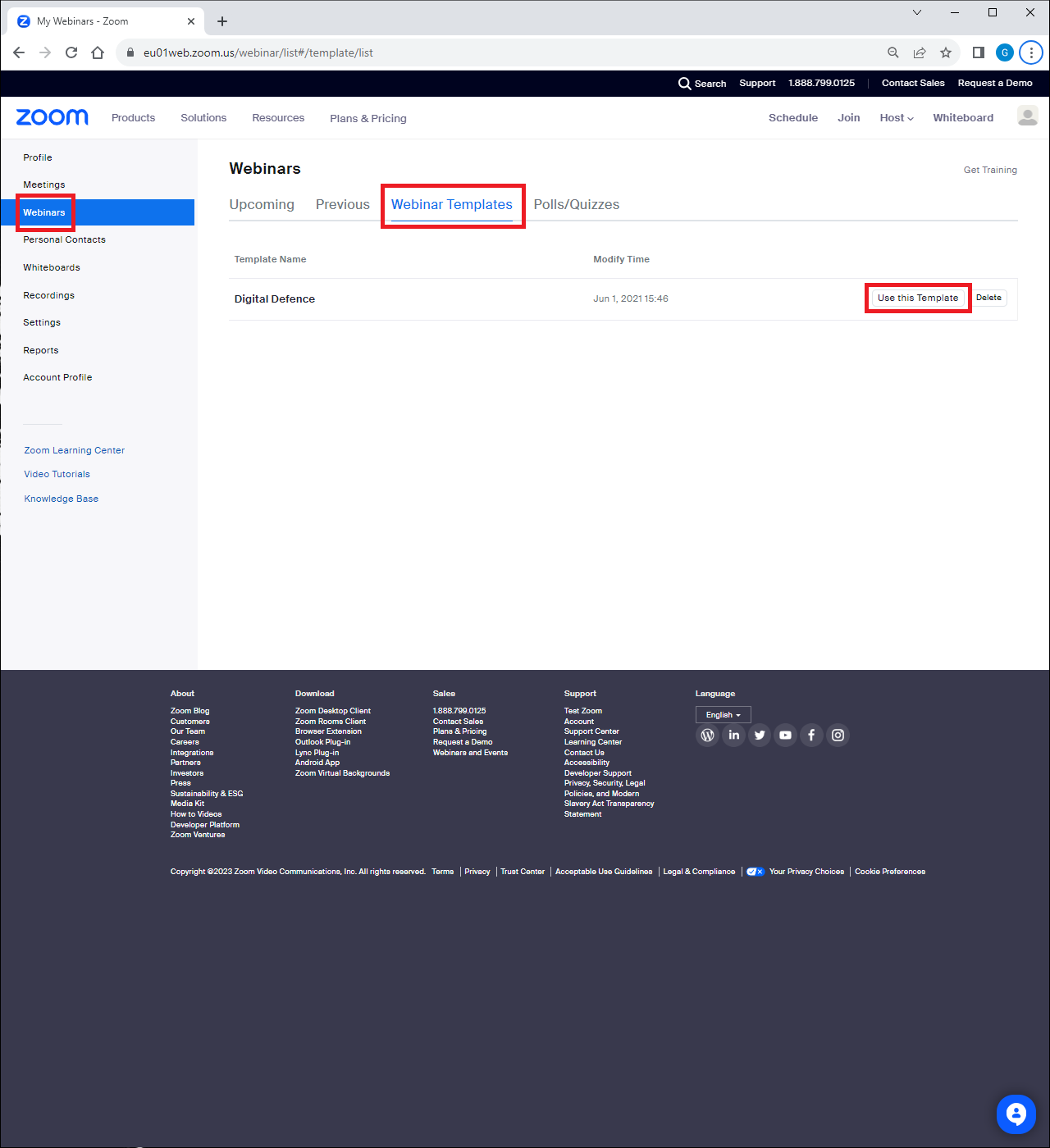Open the LinkedIn social icon
This screenshot has height=1148, width=1050.
(733, 735)
